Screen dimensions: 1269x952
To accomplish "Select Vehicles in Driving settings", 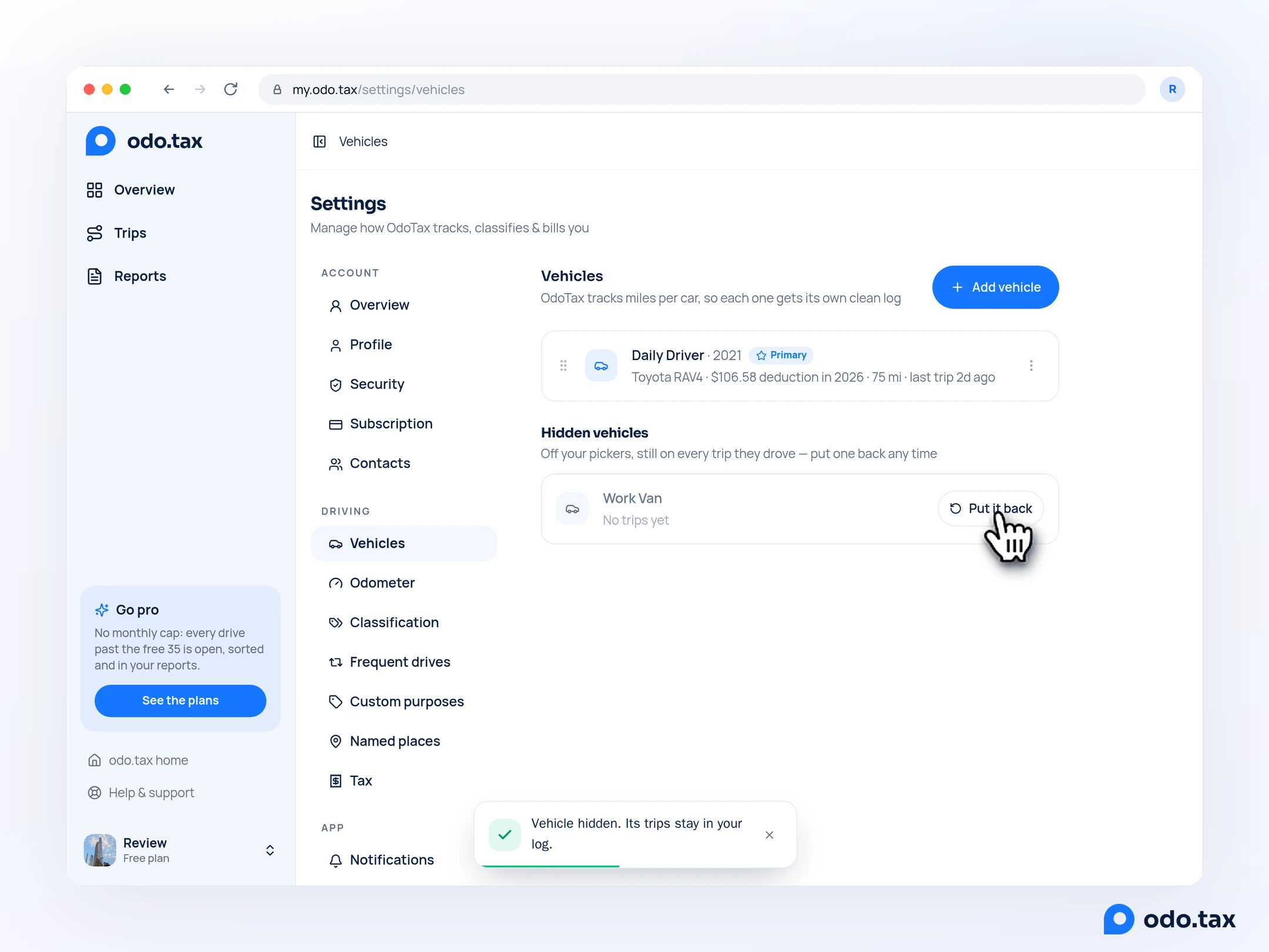I will coord(404,543).
